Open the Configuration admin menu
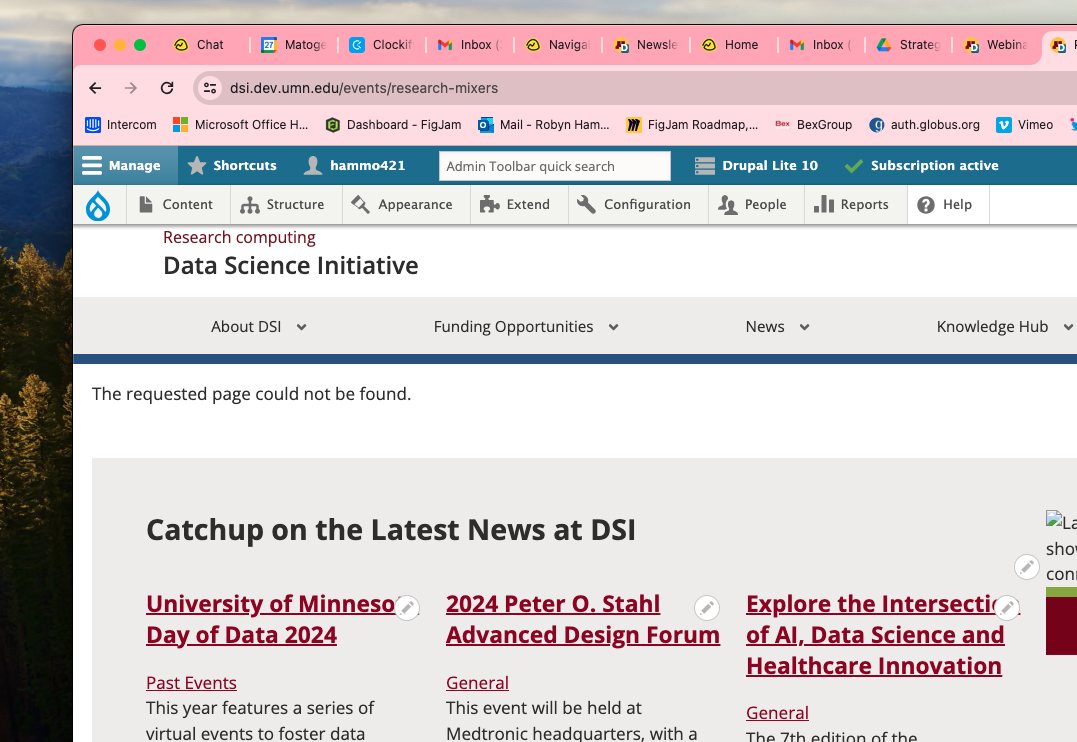Screen dimensions: 1077x742 tap(635, 205)
